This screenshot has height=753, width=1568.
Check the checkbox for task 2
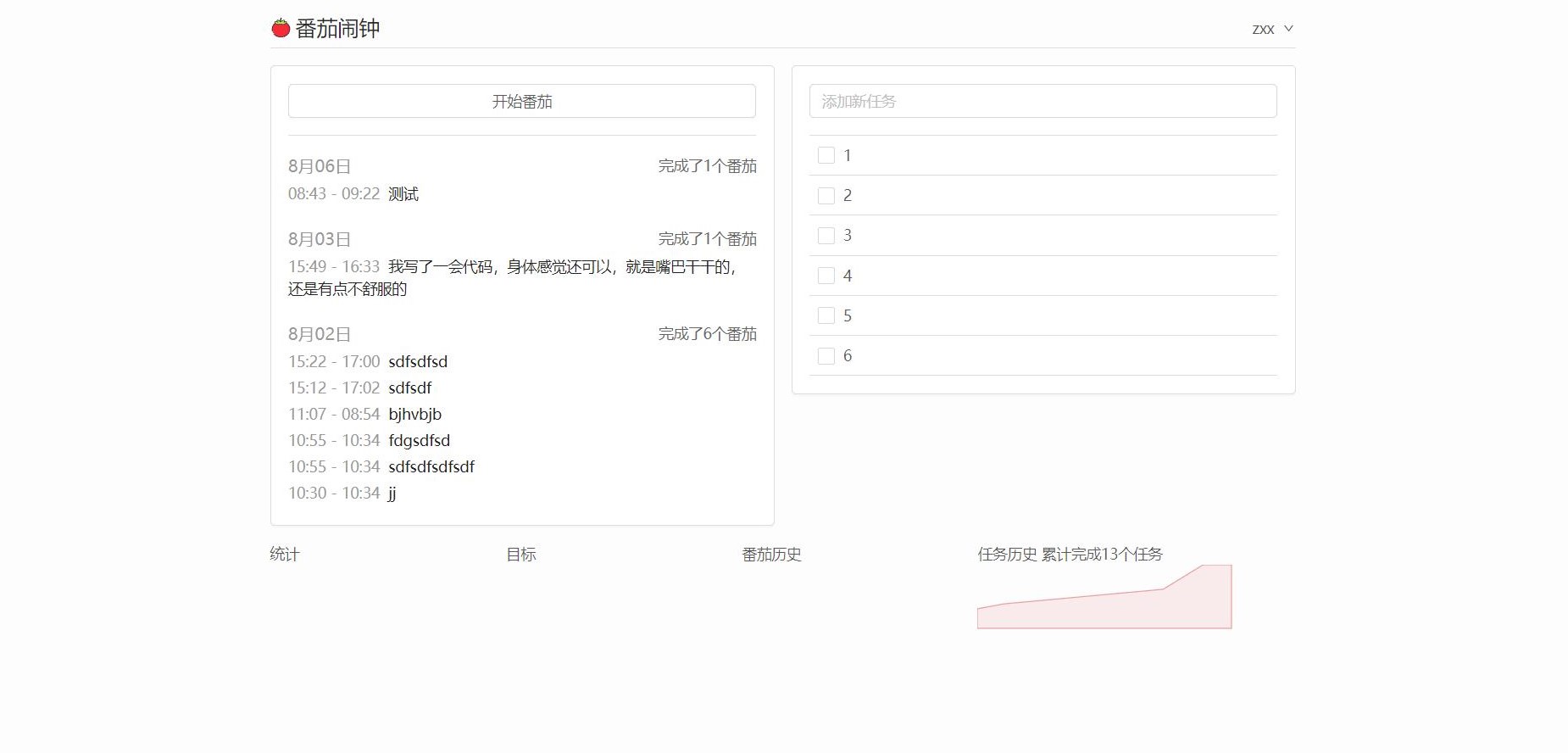tap(826, 196)
